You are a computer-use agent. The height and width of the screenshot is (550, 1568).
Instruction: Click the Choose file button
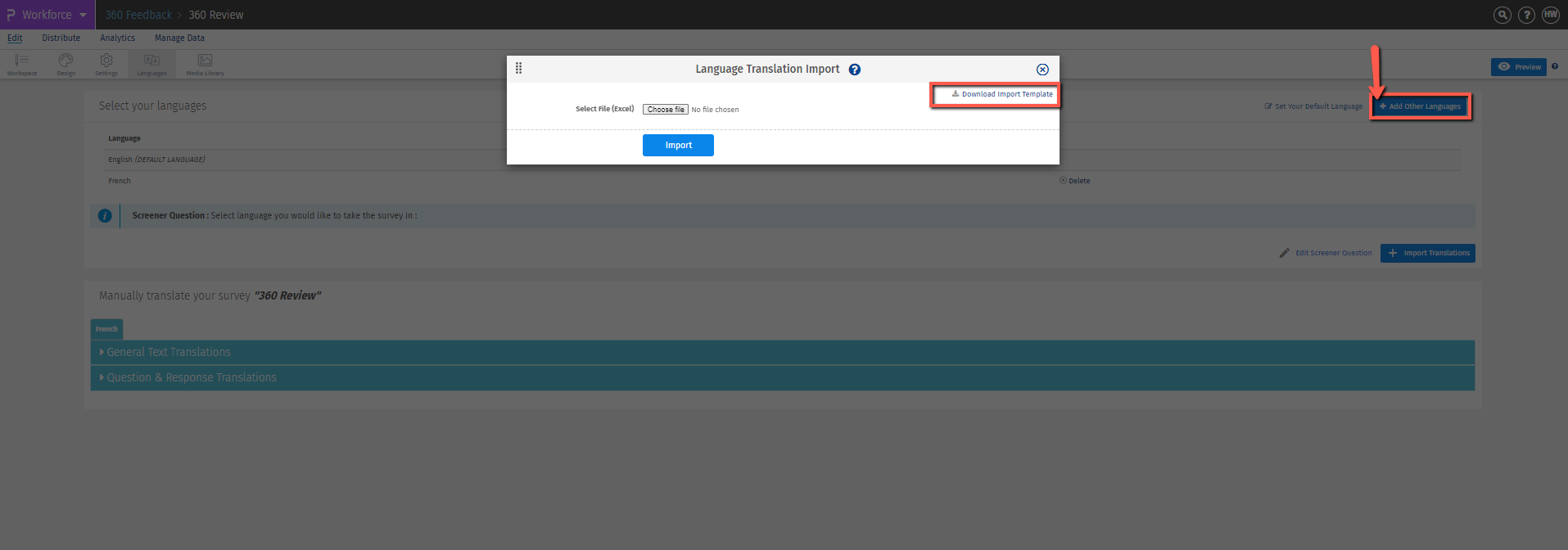coord(666,109)
